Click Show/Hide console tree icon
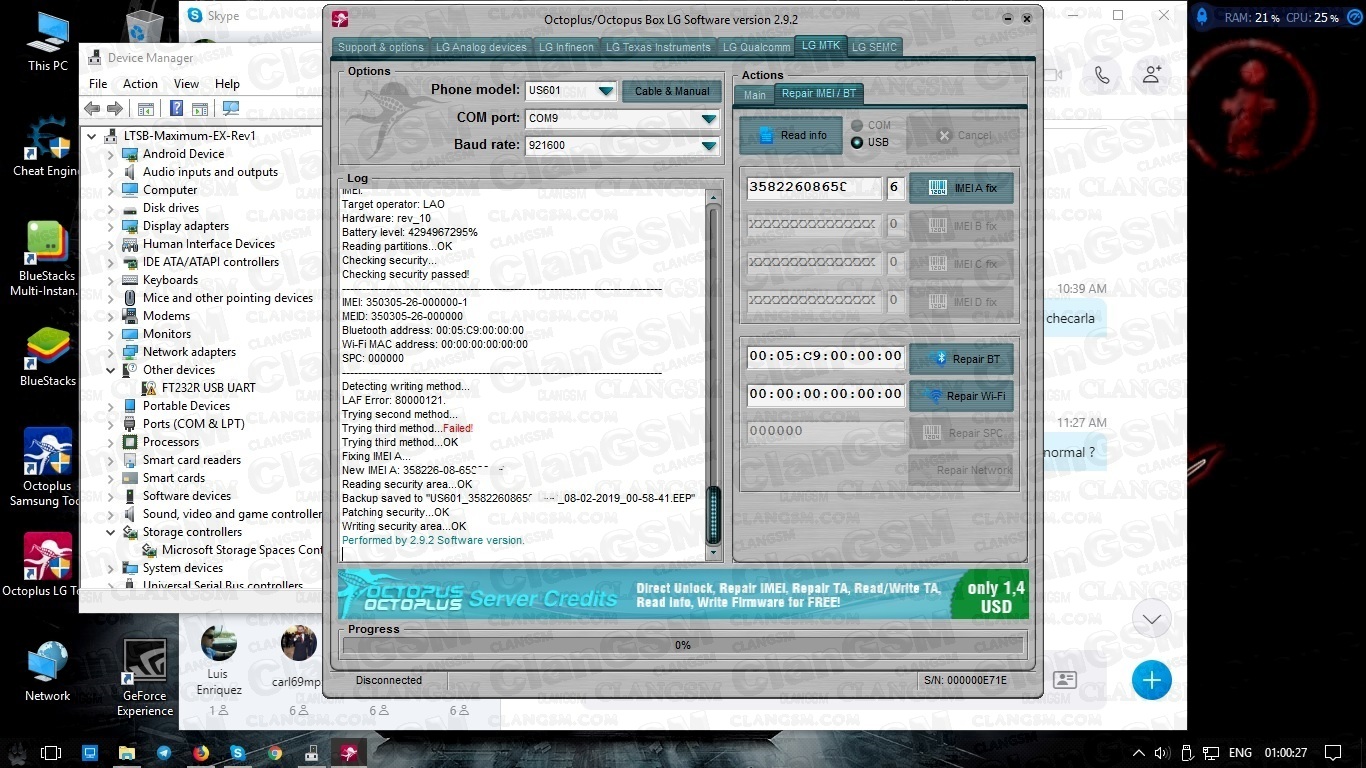This screenshot has width=1366, height=768. [146, 109]
